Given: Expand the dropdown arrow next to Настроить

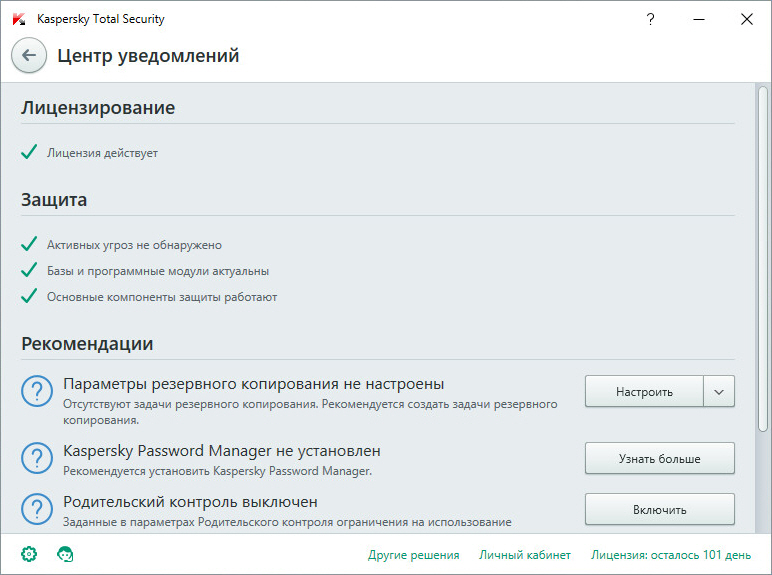Looking at the screenshot, I should (x=719, y=392).
